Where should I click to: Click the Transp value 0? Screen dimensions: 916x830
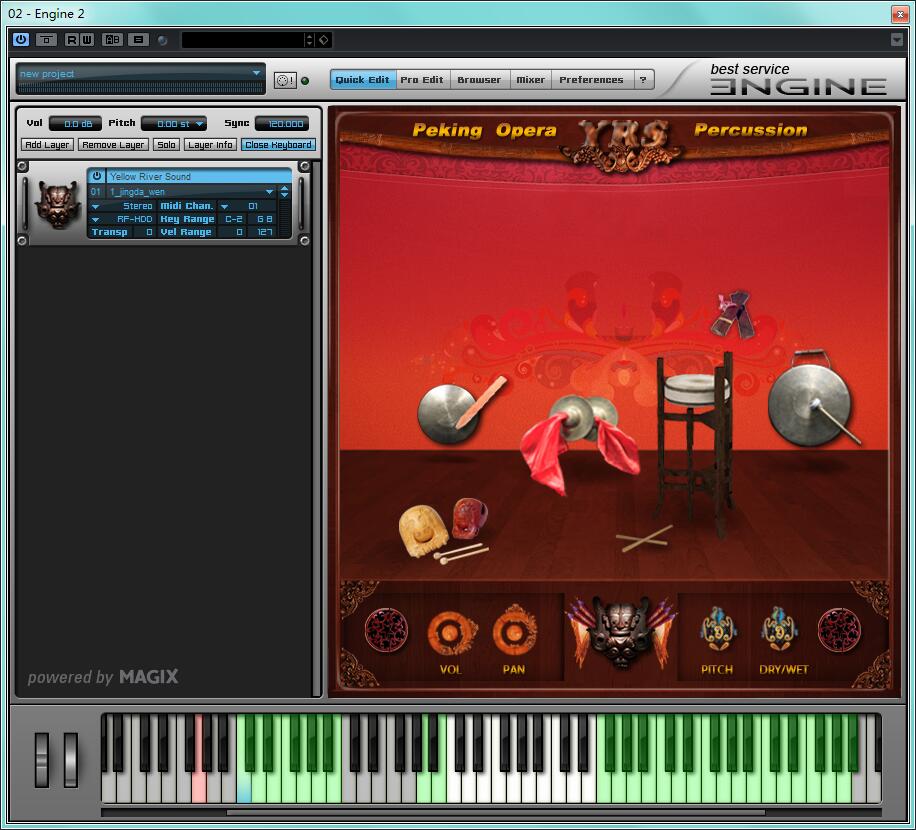[x=144, y=232]
